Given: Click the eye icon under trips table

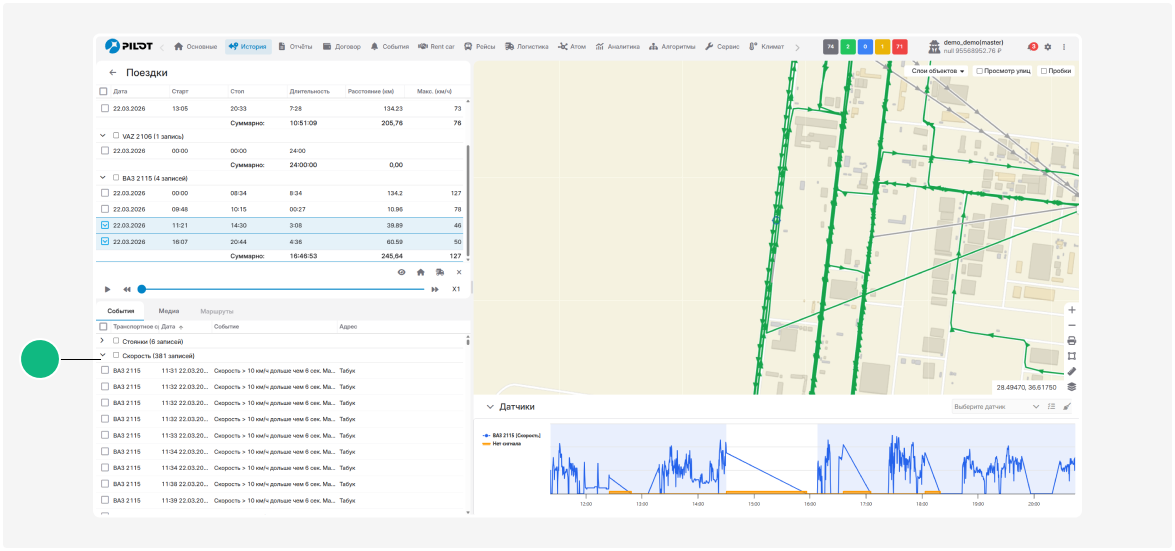Looking at the screenshot, I should 401,272.
